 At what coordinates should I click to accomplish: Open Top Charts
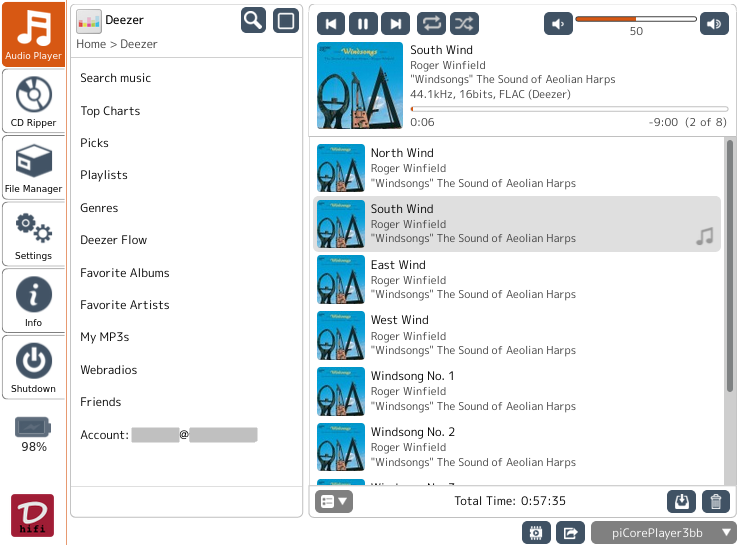click(x=110, y=111)
